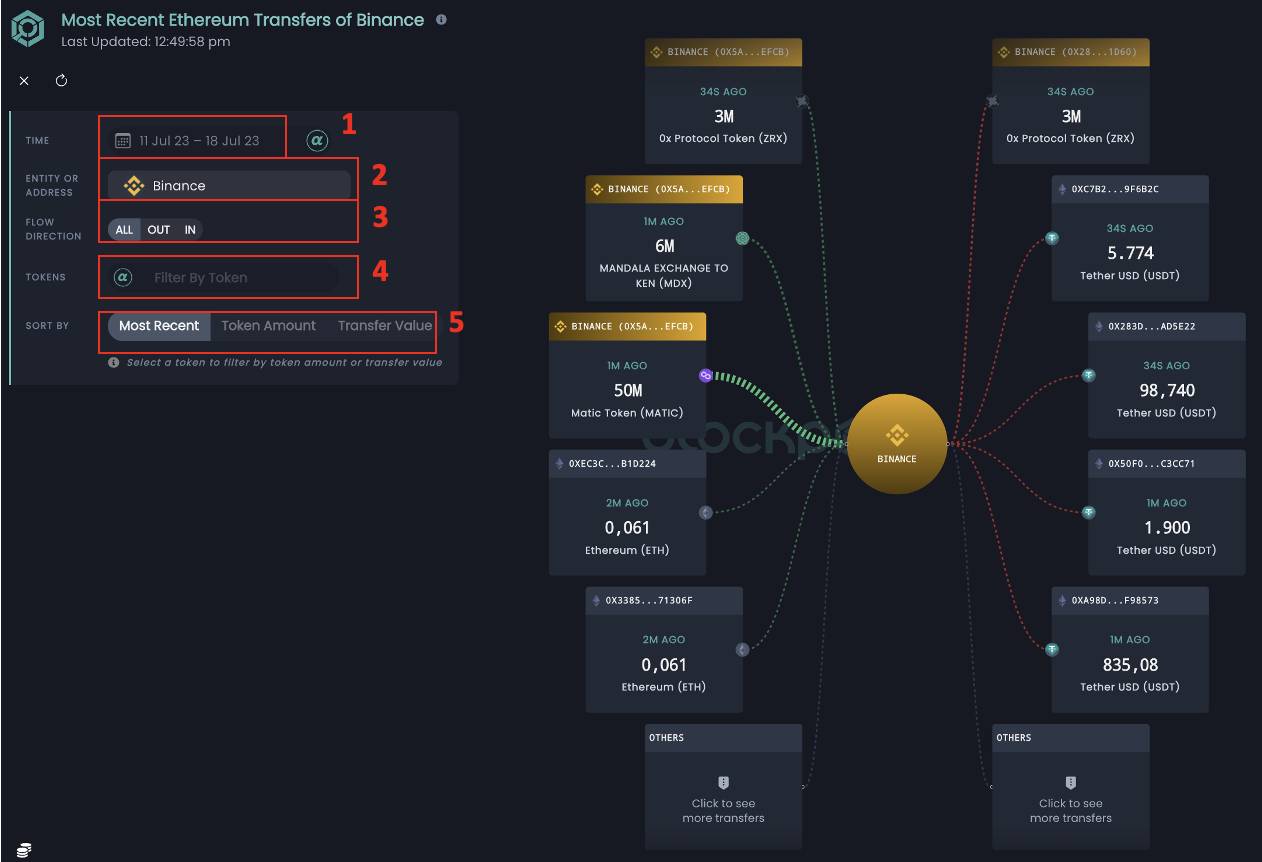Select OUT flow direction
The width and height of the screenshot is (1262, 862).
click(159, 230)
